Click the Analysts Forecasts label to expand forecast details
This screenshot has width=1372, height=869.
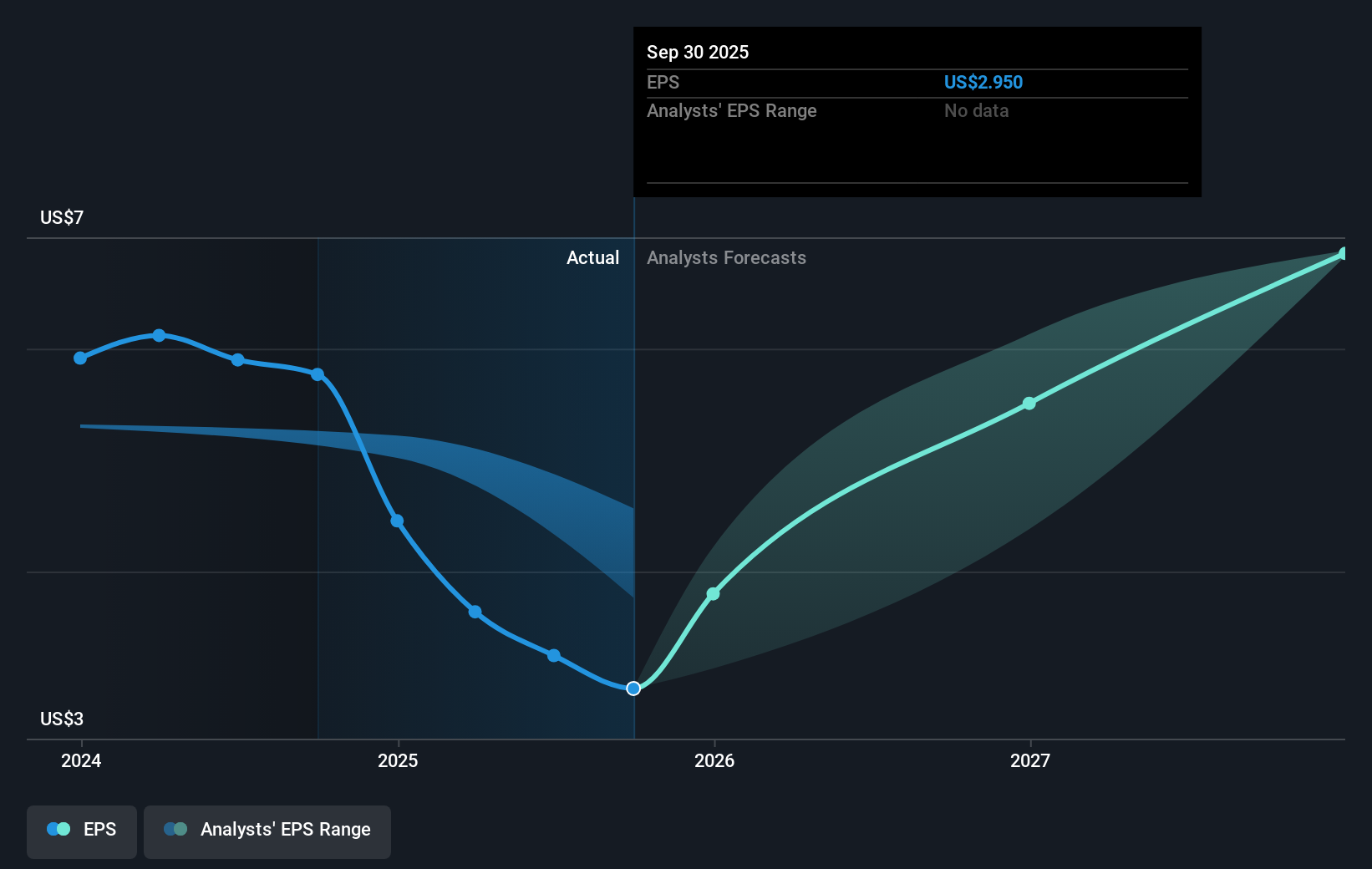726,258
